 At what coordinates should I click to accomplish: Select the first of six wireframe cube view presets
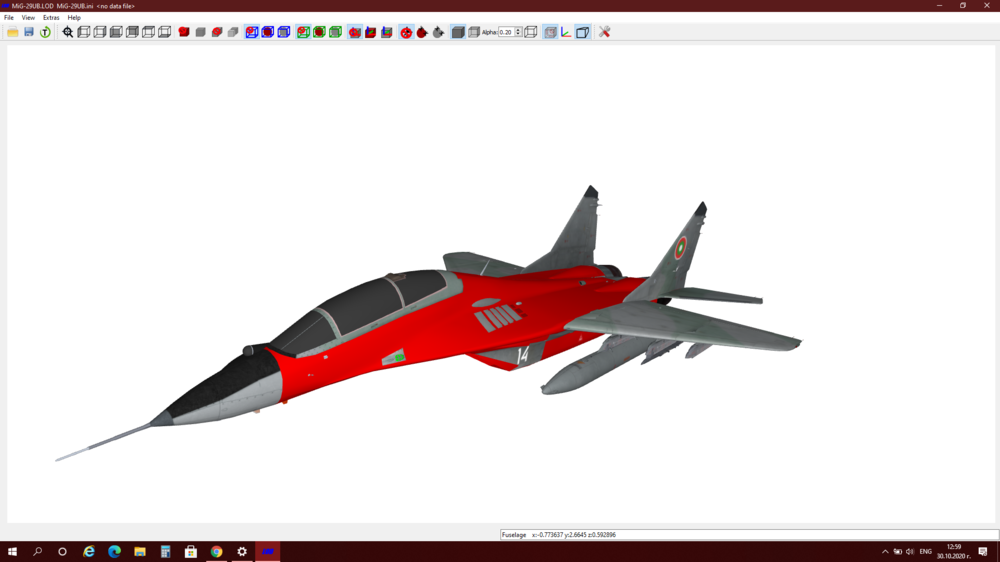coord(84,32)
